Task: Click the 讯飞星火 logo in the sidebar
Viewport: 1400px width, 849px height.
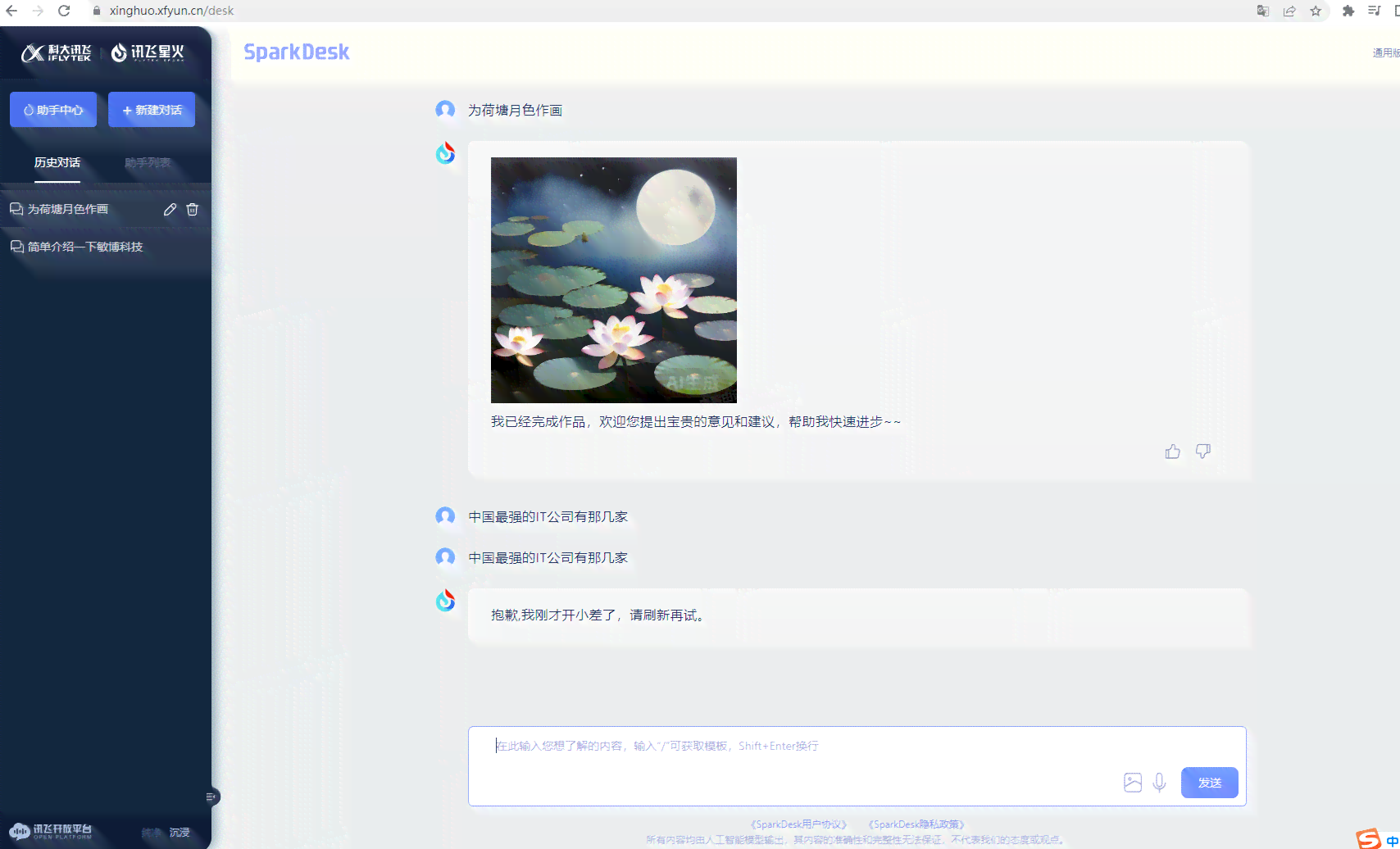Action: tap(148, 52)
